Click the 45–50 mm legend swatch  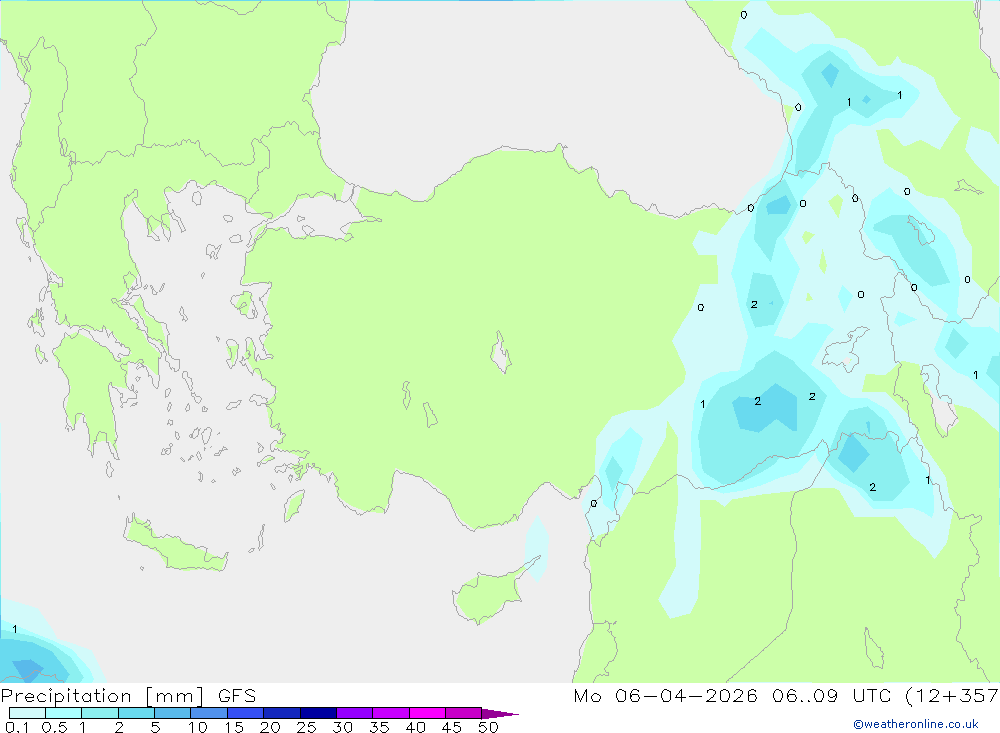coord(464,713)
